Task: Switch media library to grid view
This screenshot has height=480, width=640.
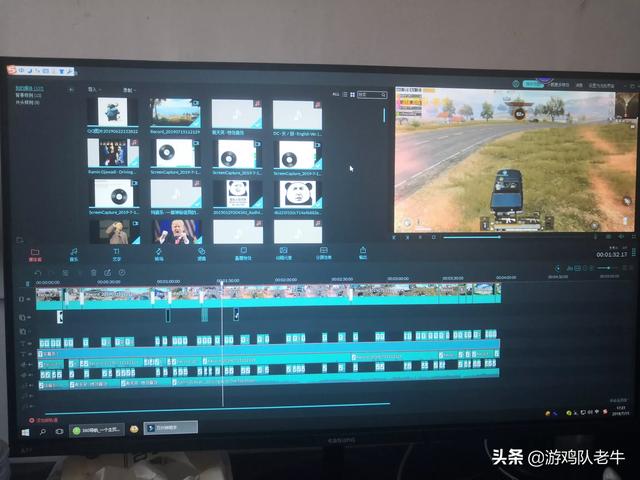Action: [346, 95]
